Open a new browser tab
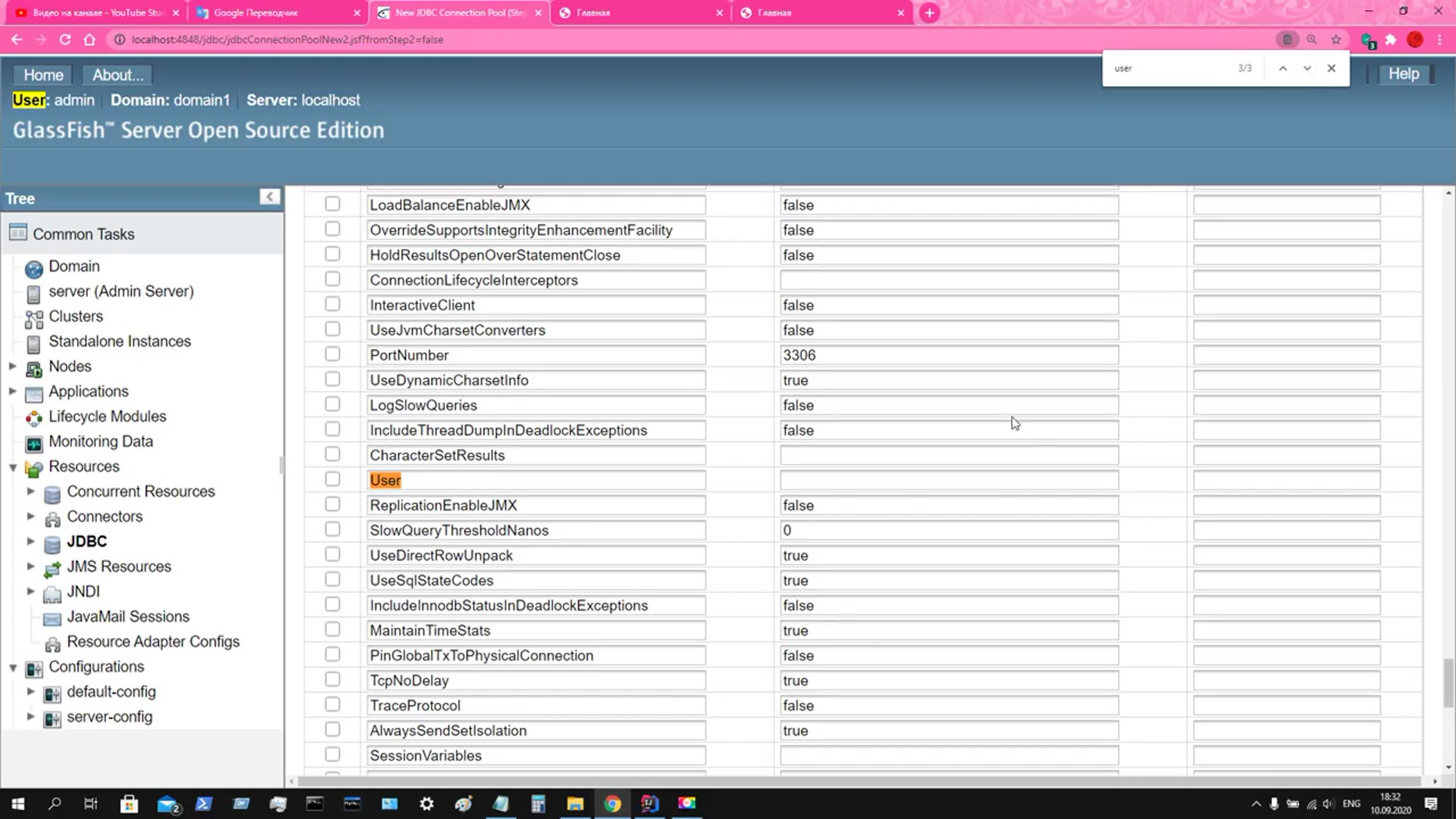This screenshot has height=819, width=1456. [x=930, y=12]
